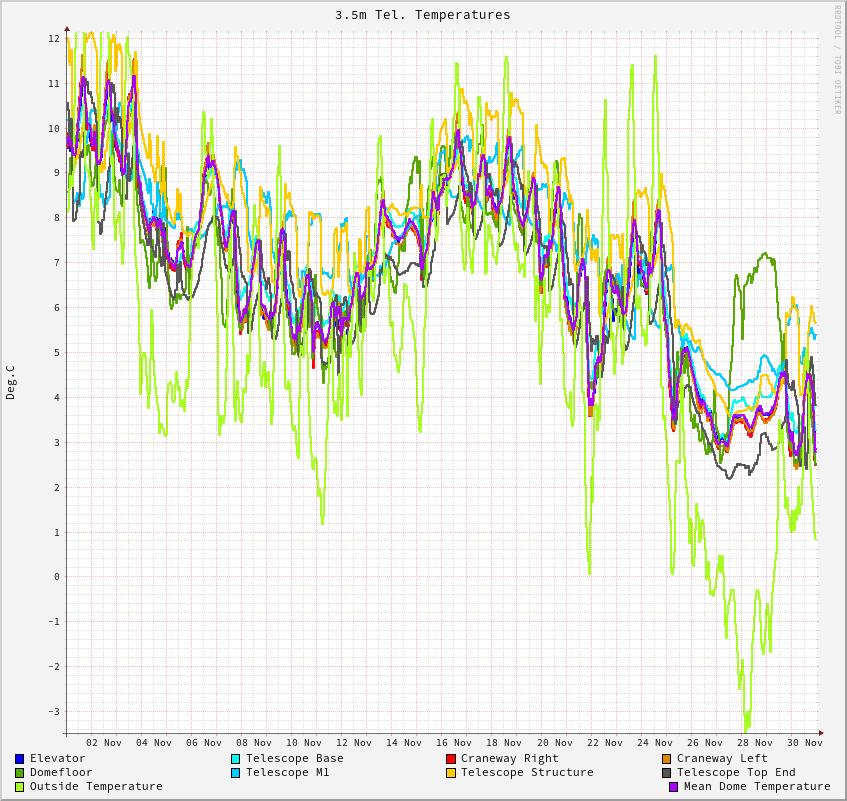This screenshot has height=801, width=847.
Task: Click the Deg.C vertical axis title
Action: 11,382
